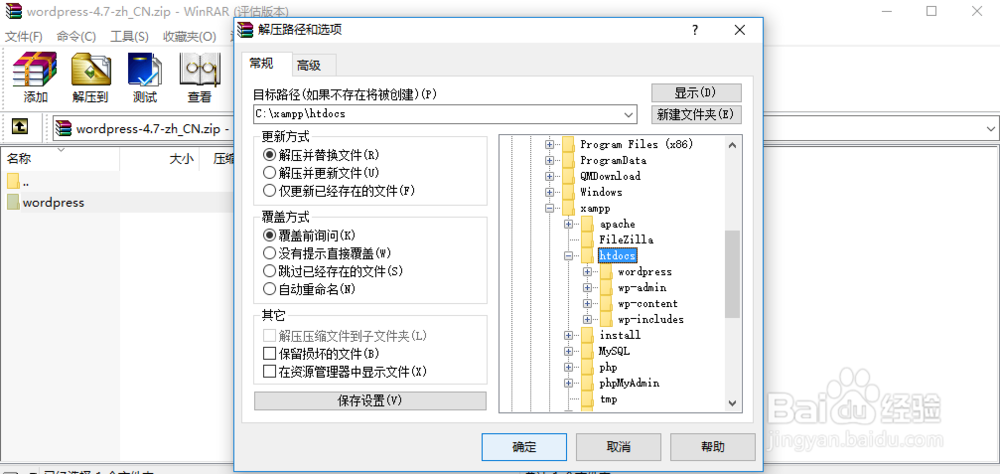1000x474 pixels.
Task: Open the destination path dropdown arrow
Action: pos(629,115)
